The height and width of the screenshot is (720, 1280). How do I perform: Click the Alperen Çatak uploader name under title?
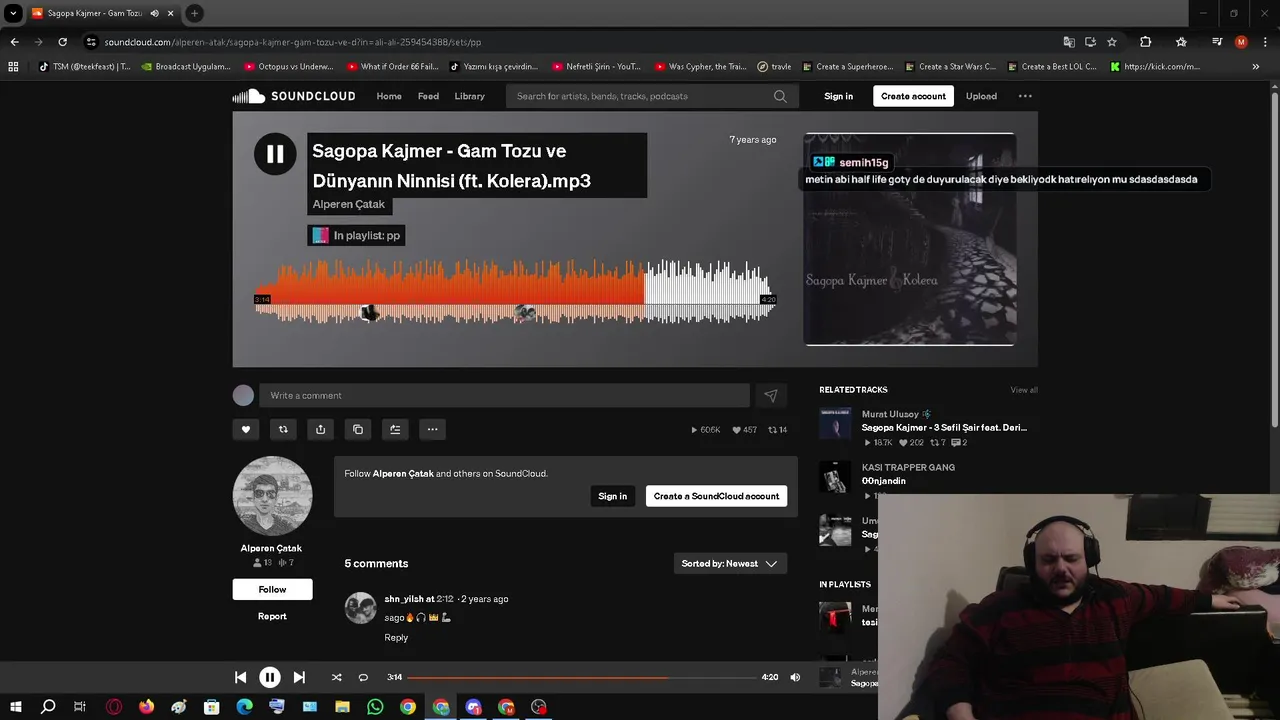348,204
